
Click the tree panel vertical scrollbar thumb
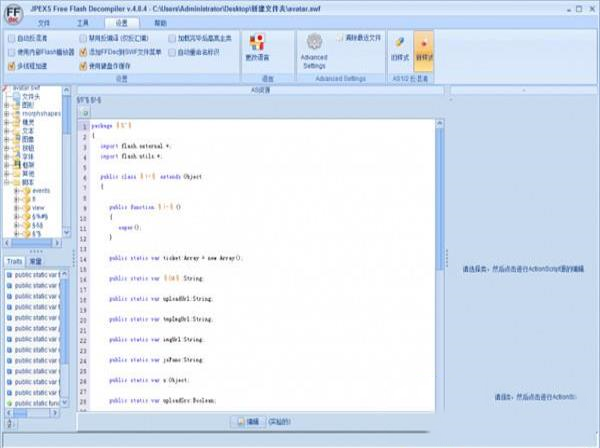click(x=67, y=115)
